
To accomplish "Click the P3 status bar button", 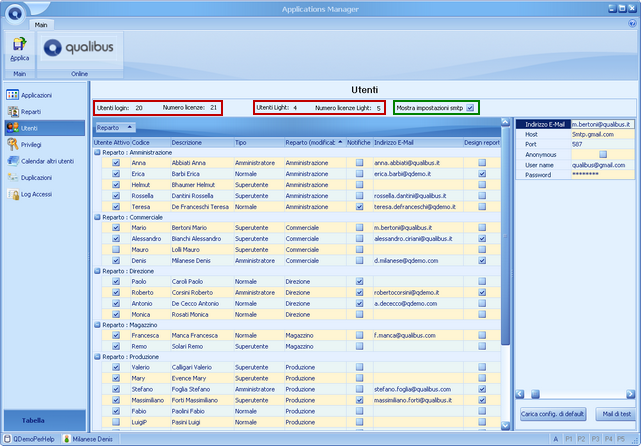I will 595,439.
